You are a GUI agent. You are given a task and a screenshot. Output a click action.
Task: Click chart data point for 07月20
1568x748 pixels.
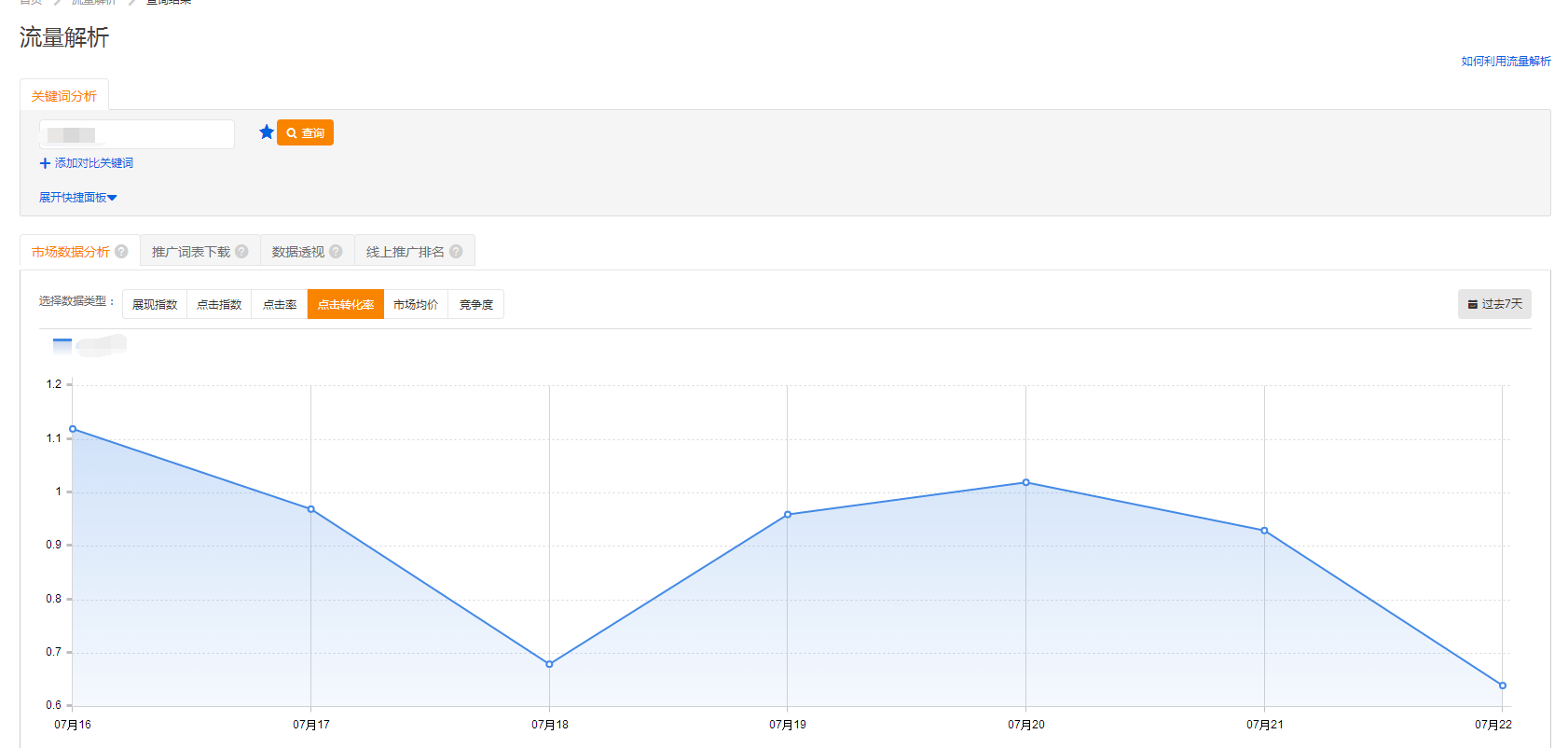(x=1026, y=482)
